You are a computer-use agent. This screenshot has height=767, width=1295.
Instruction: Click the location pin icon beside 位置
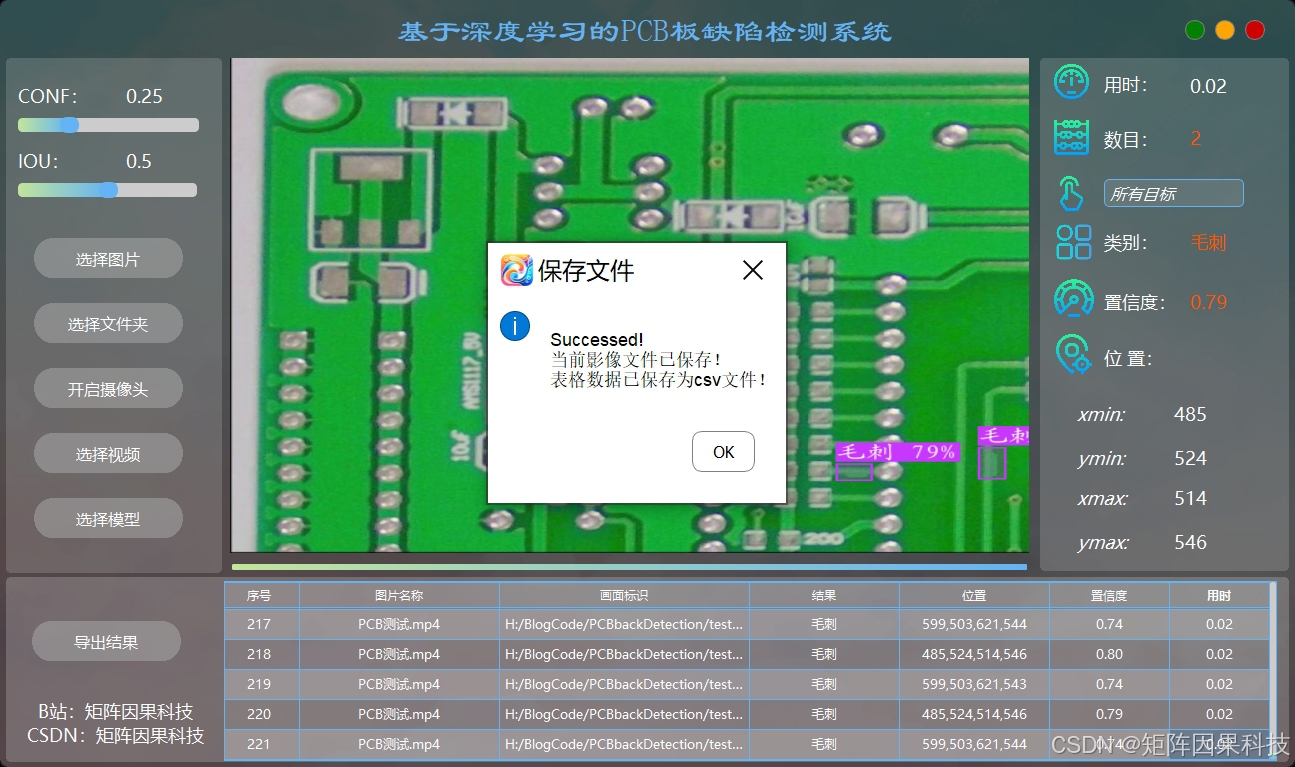(x=1073, y=355)
